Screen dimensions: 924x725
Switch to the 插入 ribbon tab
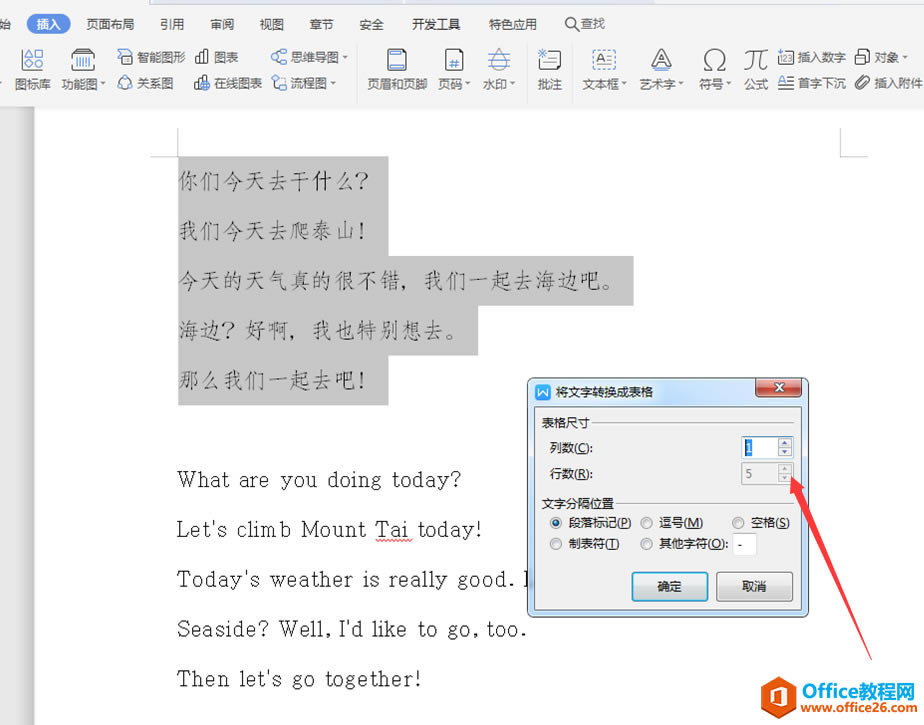[48, 24]
